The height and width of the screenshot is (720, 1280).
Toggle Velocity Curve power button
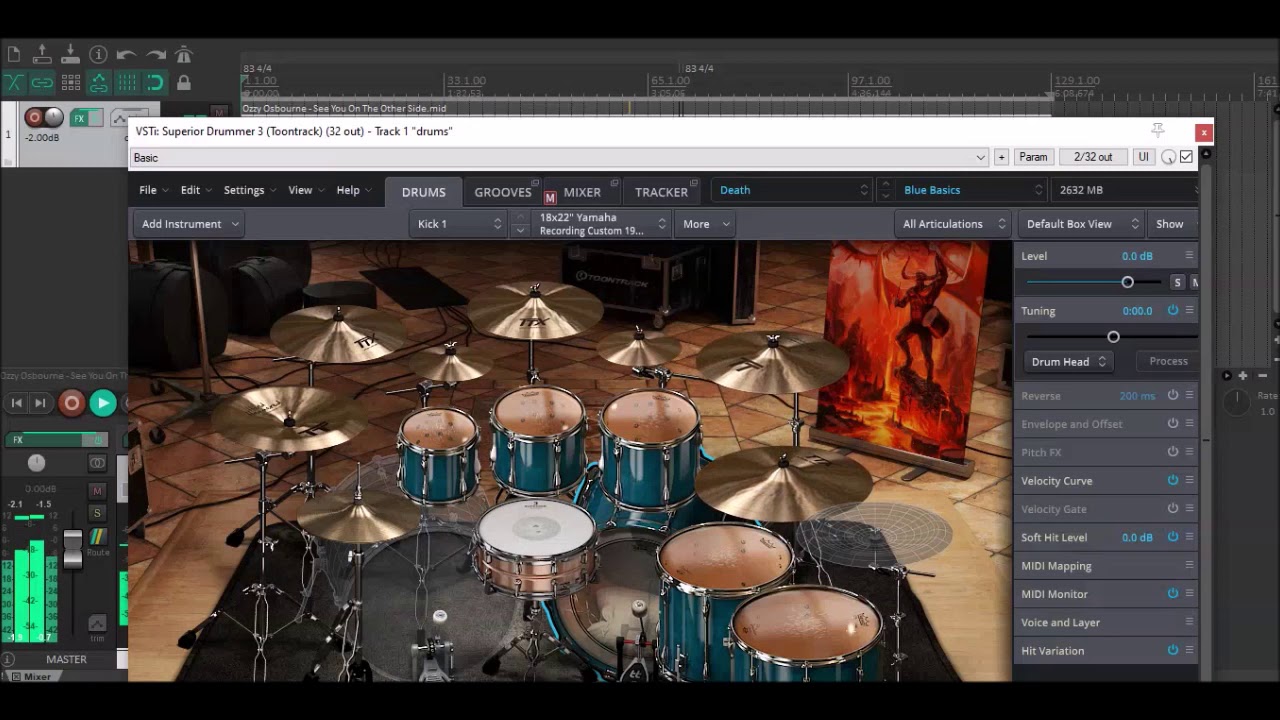(1173, 480)
